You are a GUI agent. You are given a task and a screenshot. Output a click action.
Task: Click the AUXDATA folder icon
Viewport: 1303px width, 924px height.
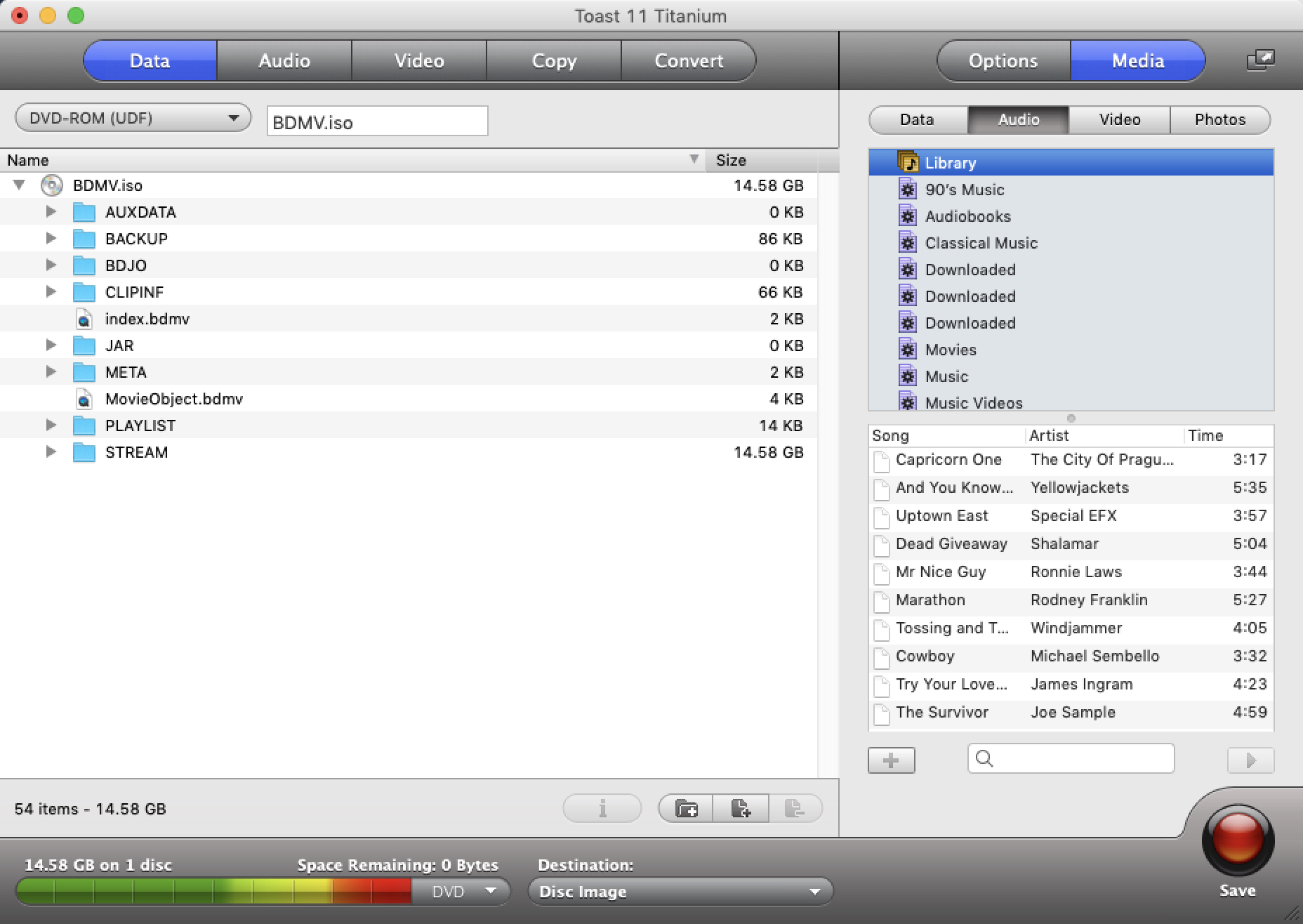pos(84,212)
